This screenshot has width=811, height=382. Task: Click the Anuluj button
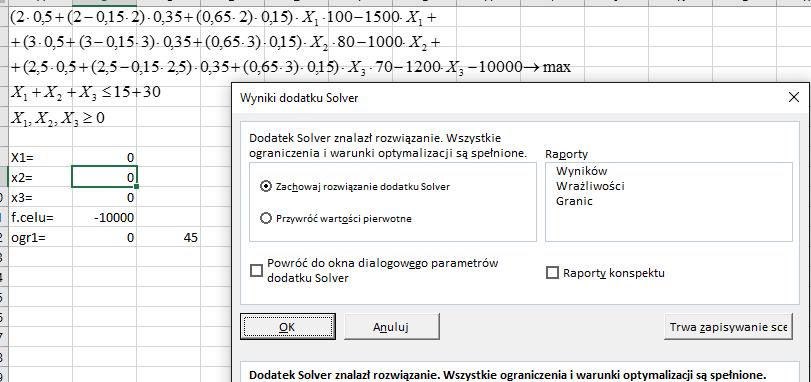pos(392,327)
